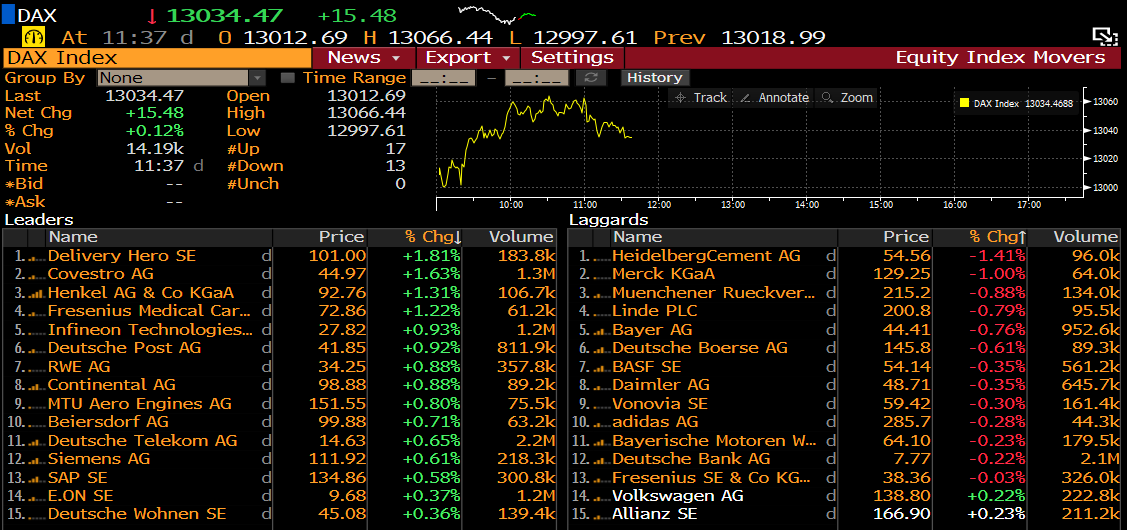Click volume bars icon for Delivery Hero SE

pyautogui.click(x=37, y=257)
